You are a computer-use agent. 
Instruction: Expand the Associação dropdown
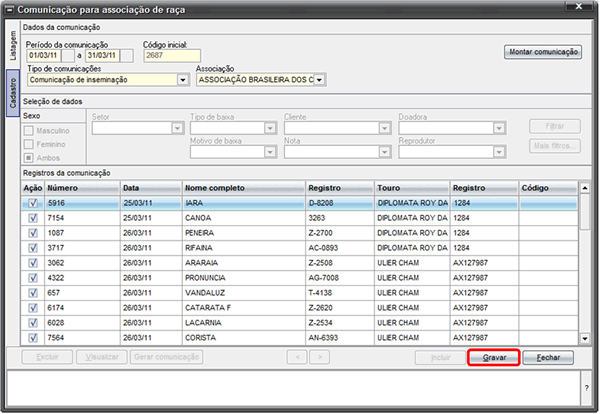coord(320,80)
